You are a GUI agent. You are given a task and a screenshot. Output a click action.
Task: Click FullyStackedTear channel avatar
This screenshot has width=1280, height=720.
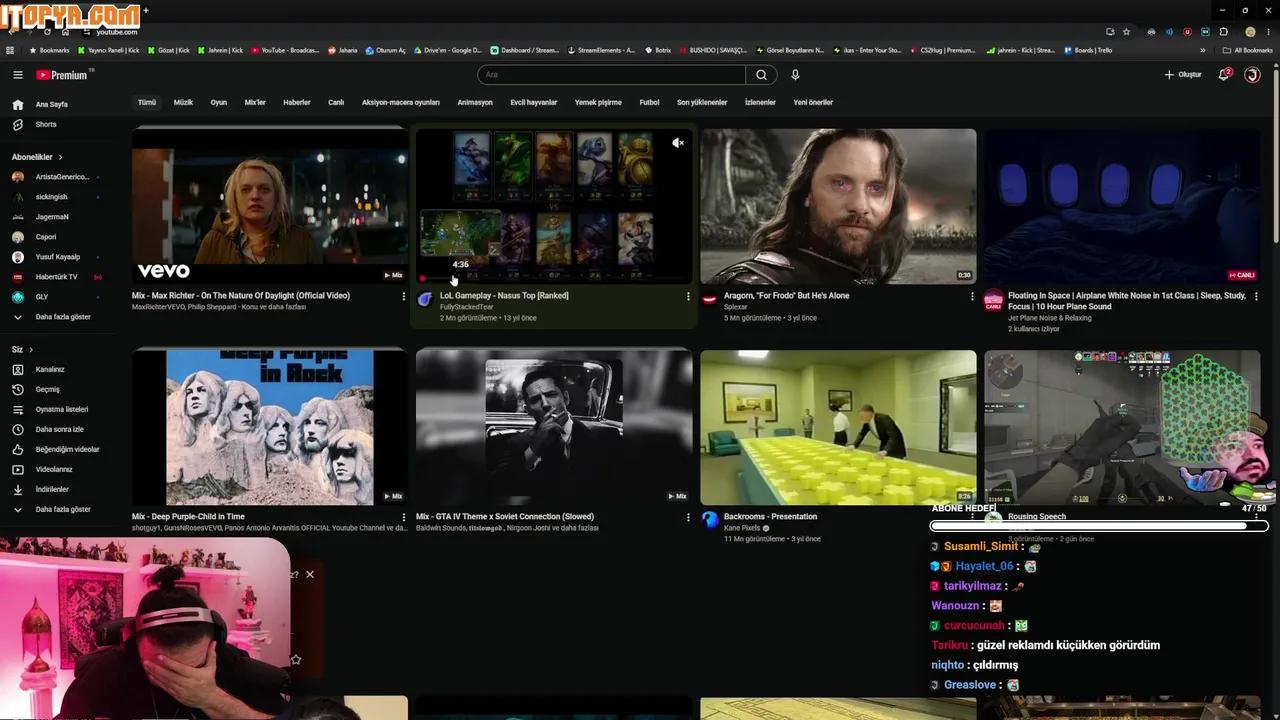click(425, 298)
